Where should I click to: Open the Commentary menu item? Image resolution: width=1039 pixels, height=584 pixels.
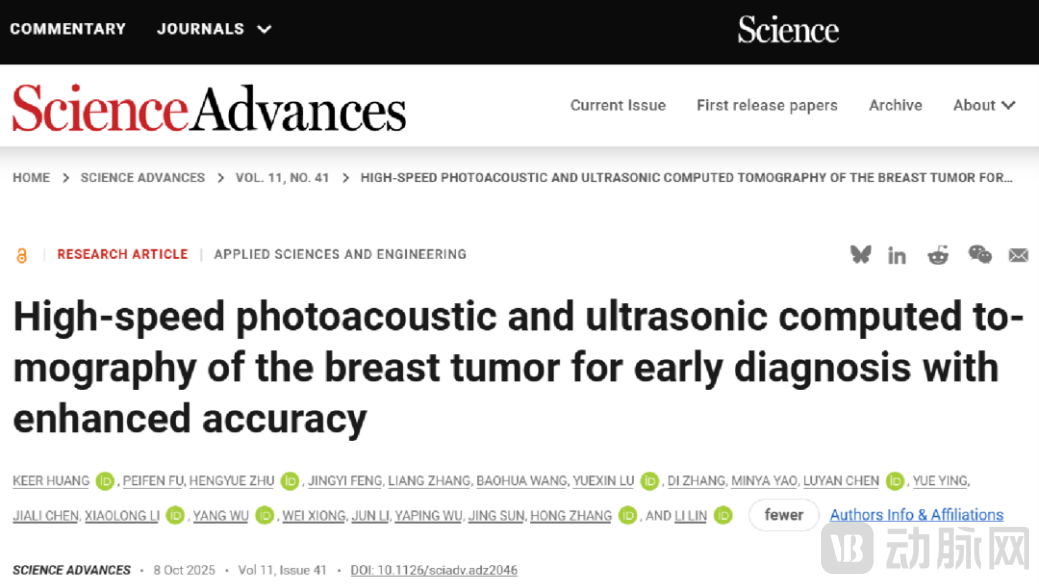[x=68, y=29]
